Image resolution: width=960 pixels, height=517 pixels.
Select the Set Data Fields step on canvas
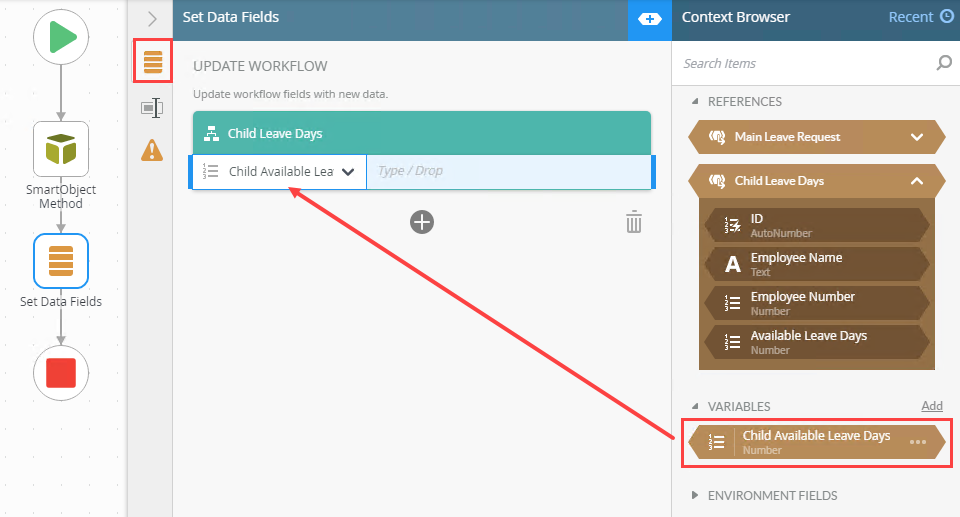click(x=61, y=261)
